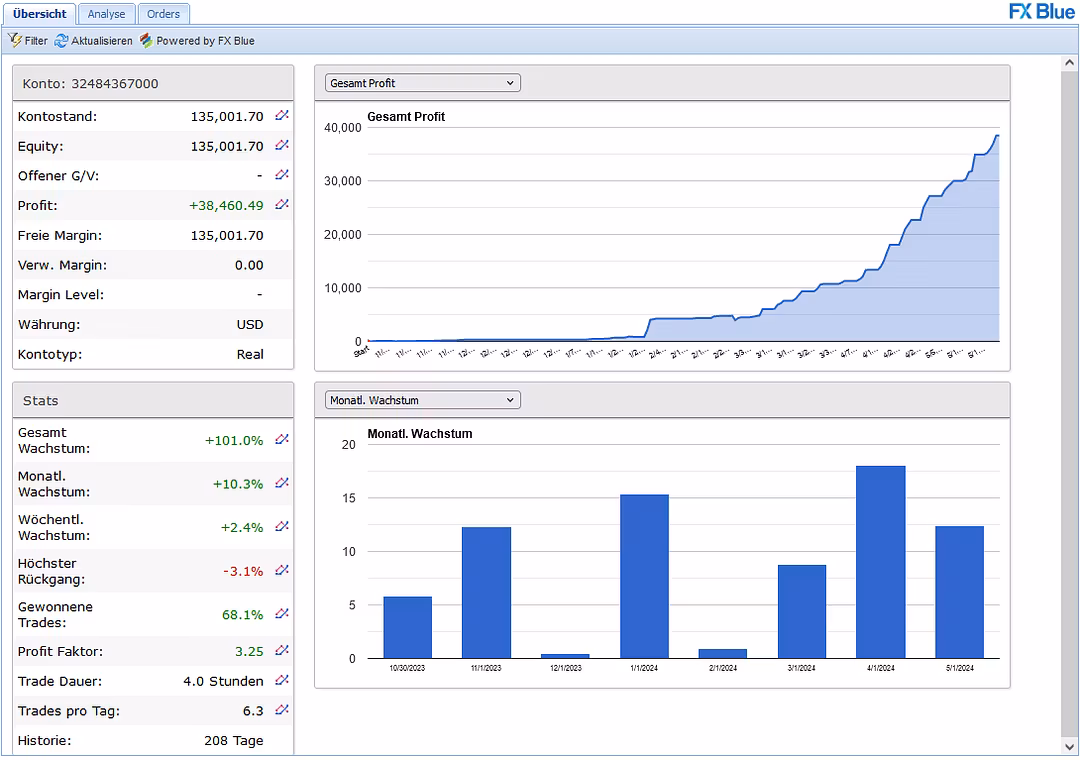The image size is (1080, 760).
Task: Click the 4/1/2024 monthly growth bar
Action: [880, 562]
